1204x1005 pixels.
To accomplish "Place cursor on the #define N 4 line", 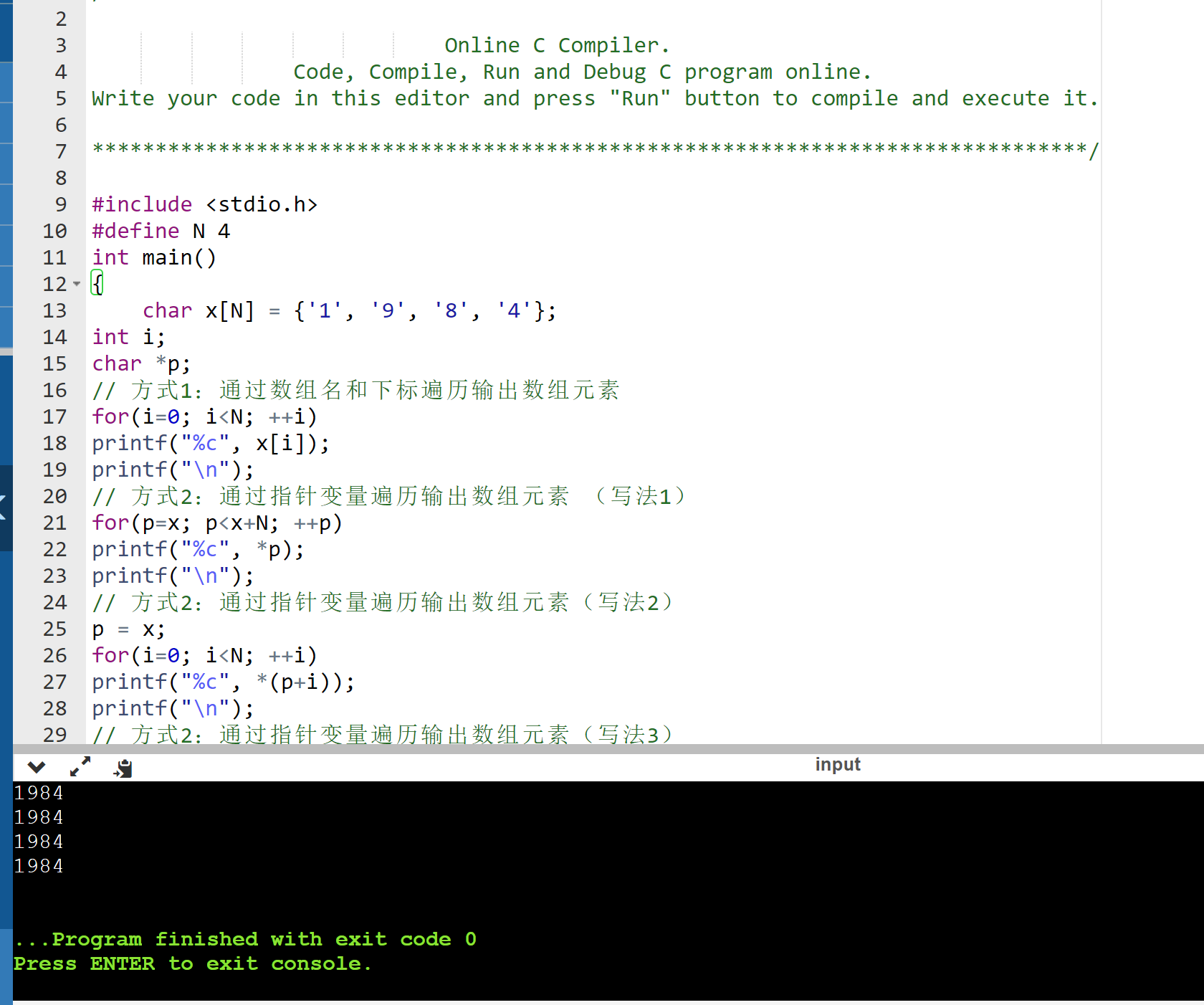I will (x=161, y=231).
